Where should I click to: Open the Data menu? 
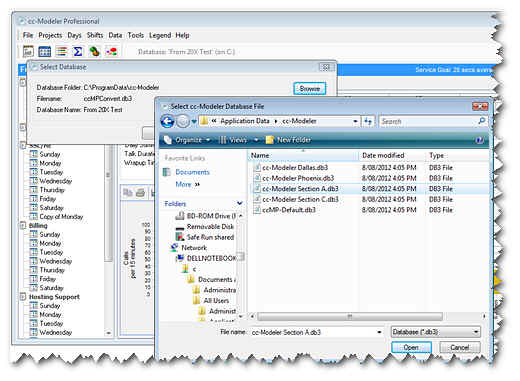[x=115, y=35]
